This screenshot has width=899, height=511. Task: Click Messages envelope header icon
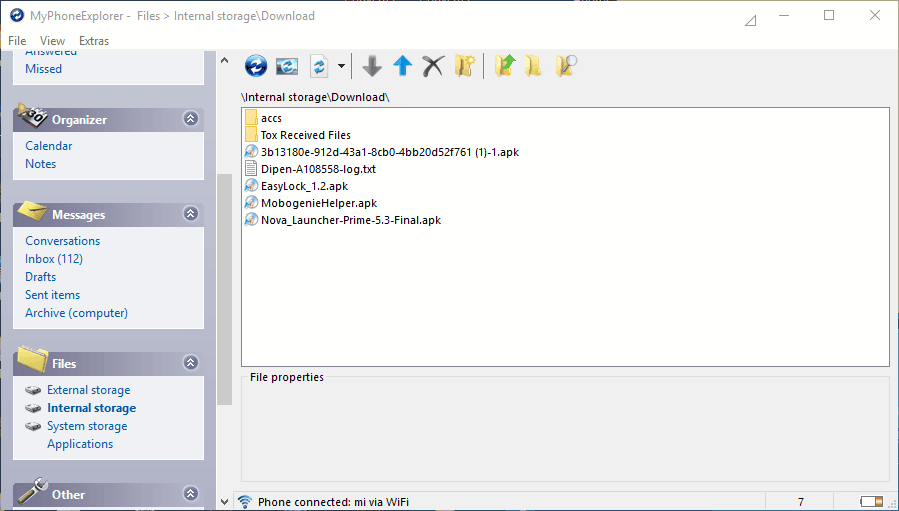pos(33,211)
